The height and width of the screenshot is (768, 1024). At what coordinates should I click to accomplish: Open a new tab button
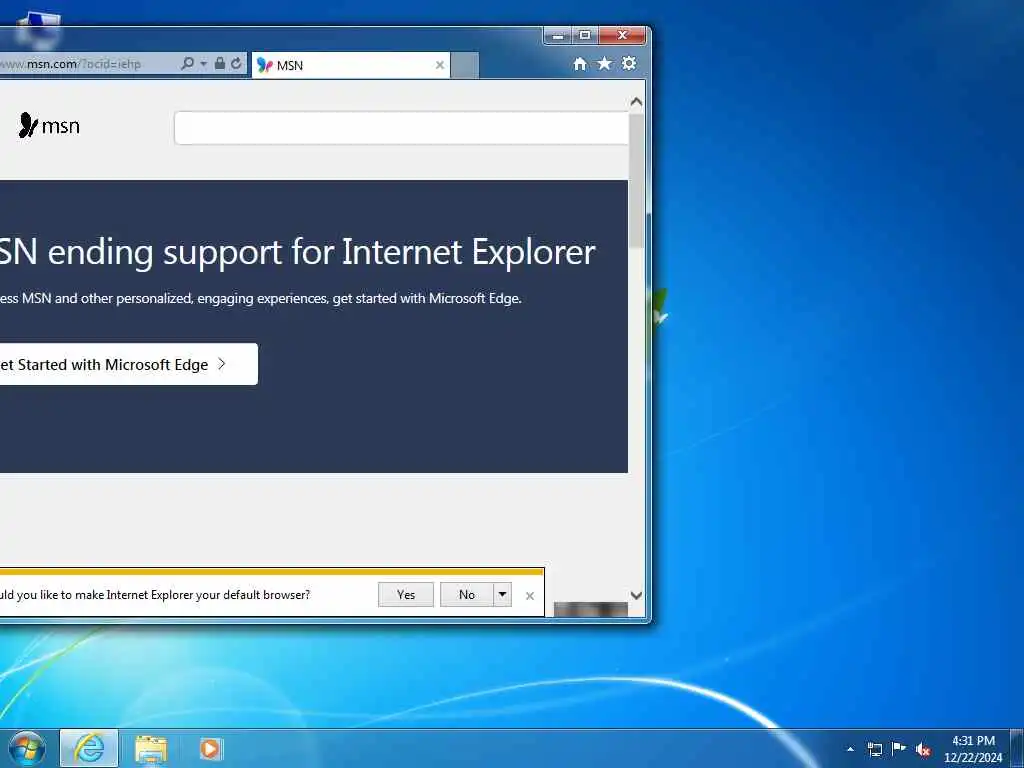[x=465, y=66]
